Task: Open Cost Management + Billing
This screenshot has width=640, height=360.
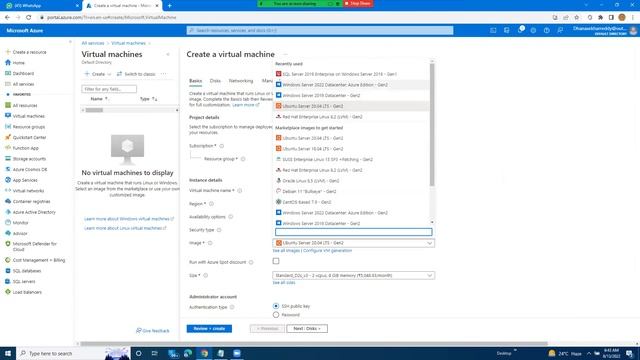Action: coord(35,260)
